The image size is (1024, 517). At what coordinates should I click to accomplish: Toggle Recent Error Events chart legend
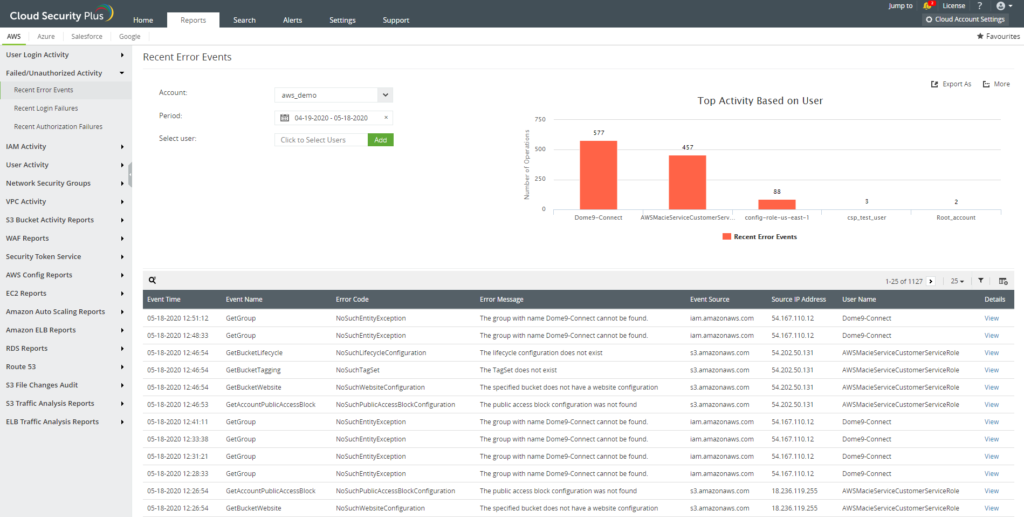[x=758, y=237]
